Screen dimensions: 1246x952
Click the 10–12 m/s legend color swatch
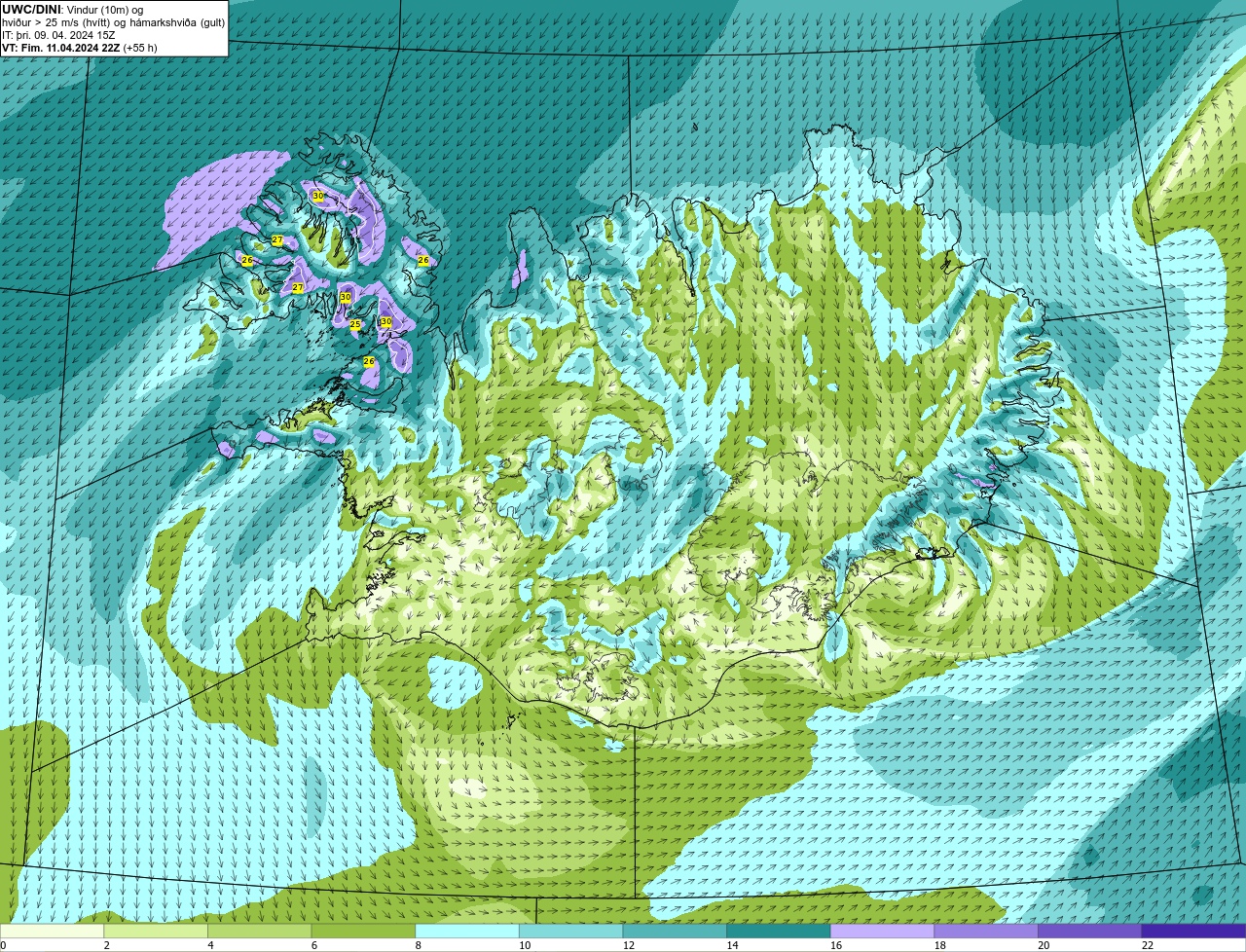point(571,932)
